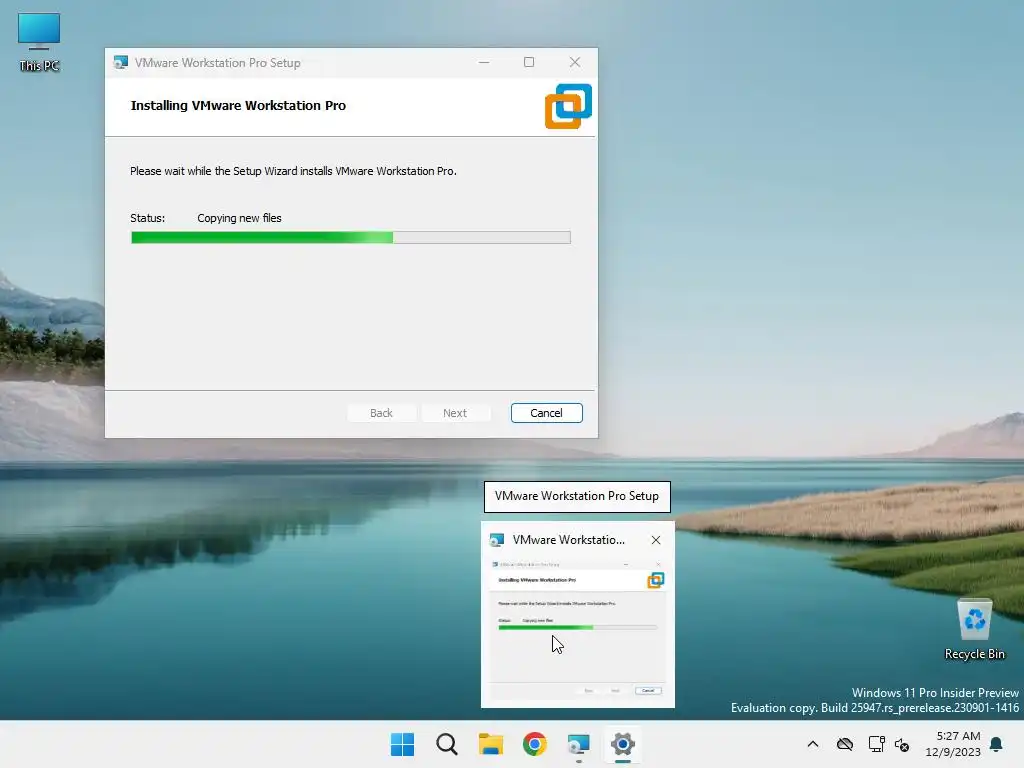
Task: Click the installation progress bar
Action: point(351,237)
